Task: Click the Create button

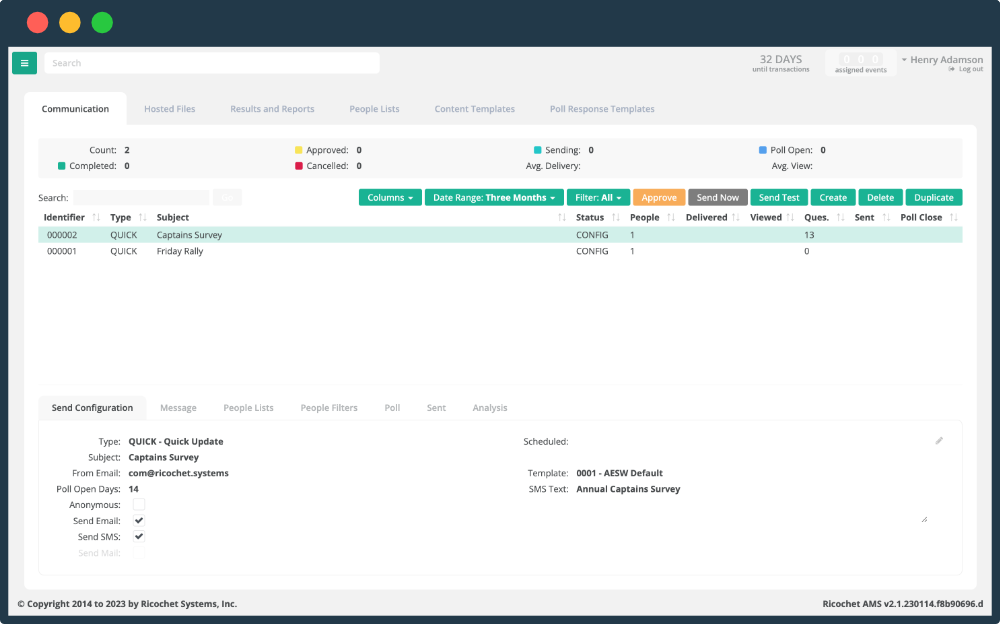Action: 833,198
